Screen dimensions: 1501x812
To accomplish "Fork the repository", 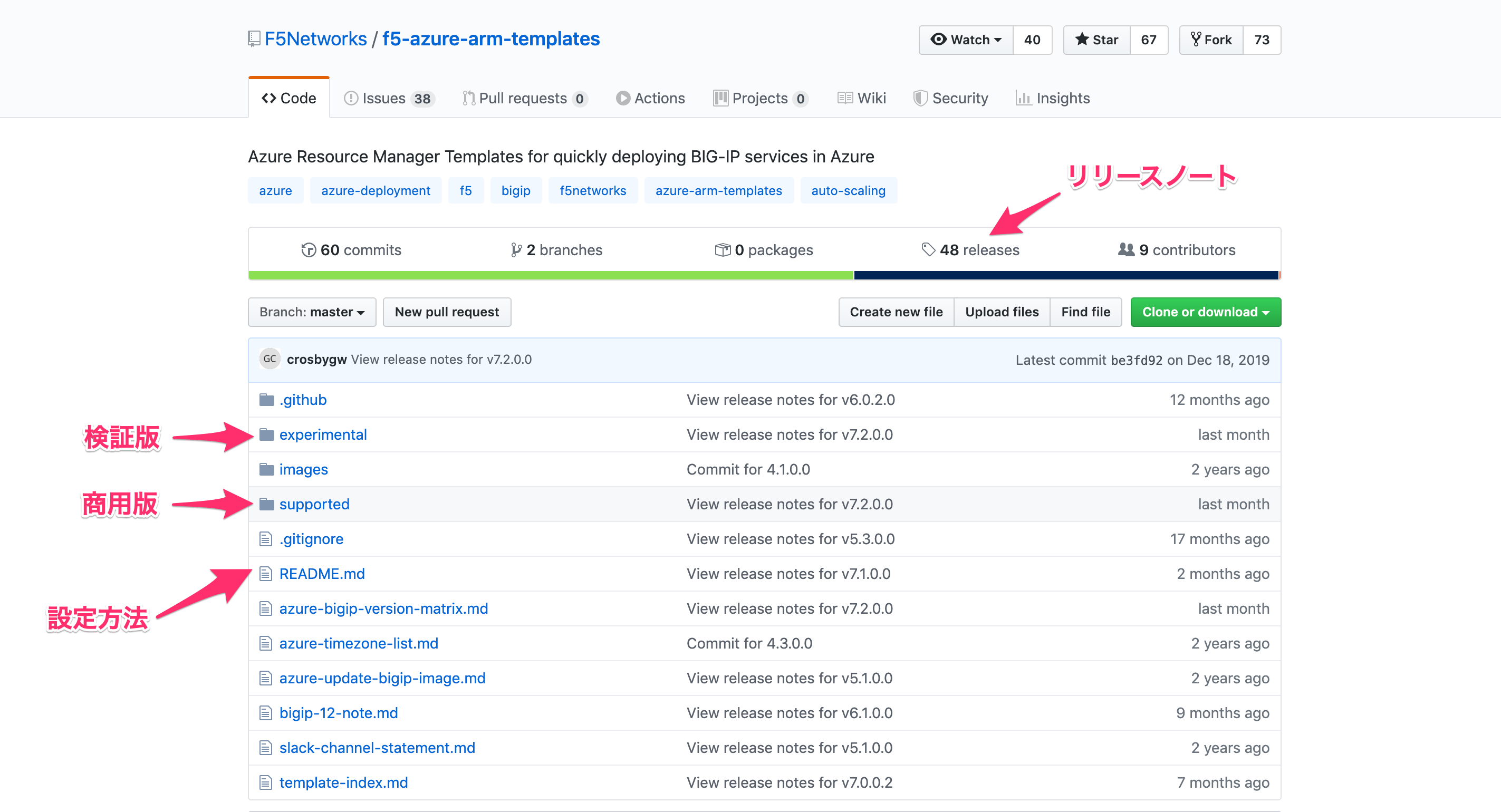I will tap(1211, 40).
